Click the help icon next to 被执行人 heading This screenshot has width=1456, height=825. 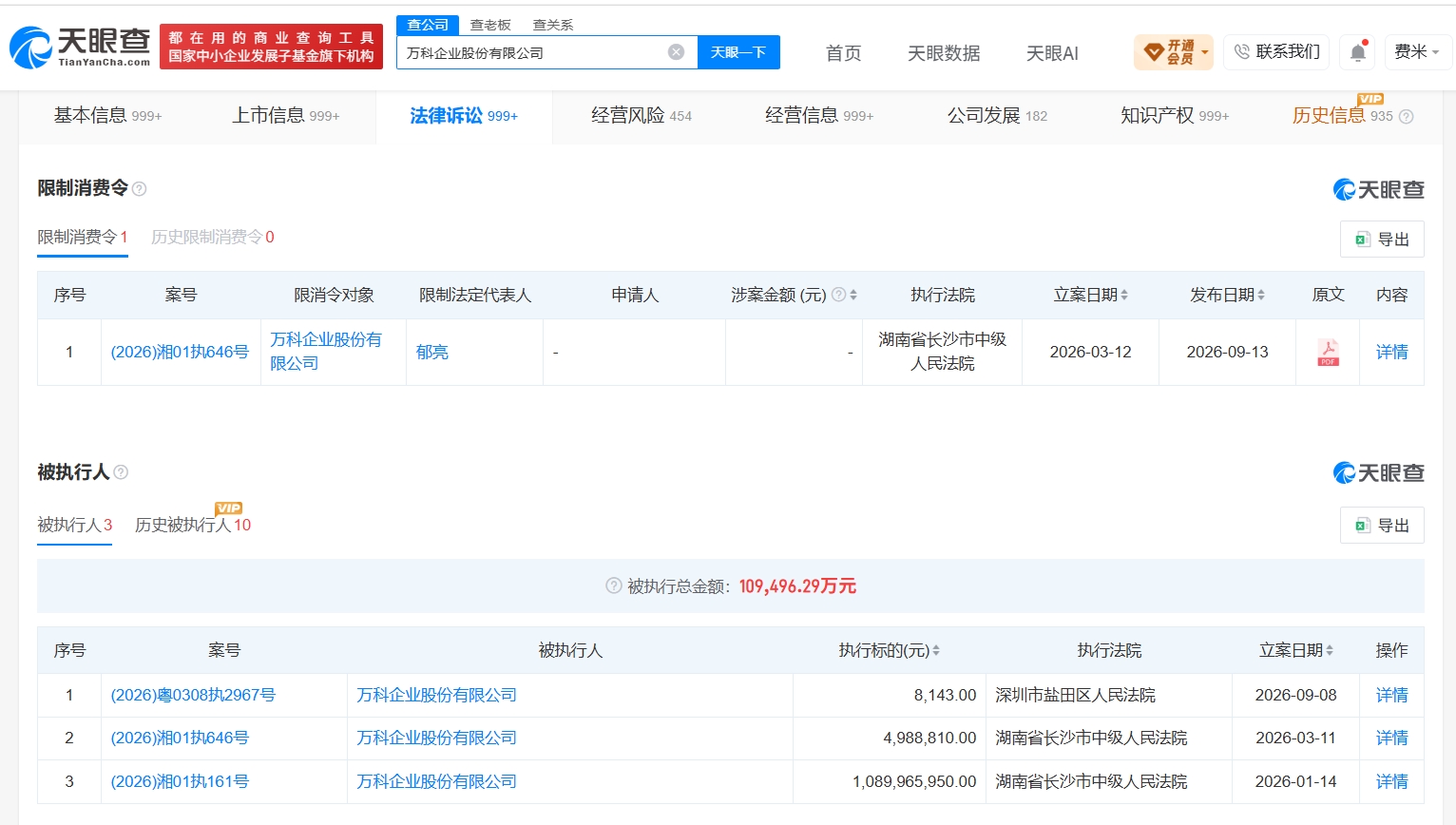point(121,472)
